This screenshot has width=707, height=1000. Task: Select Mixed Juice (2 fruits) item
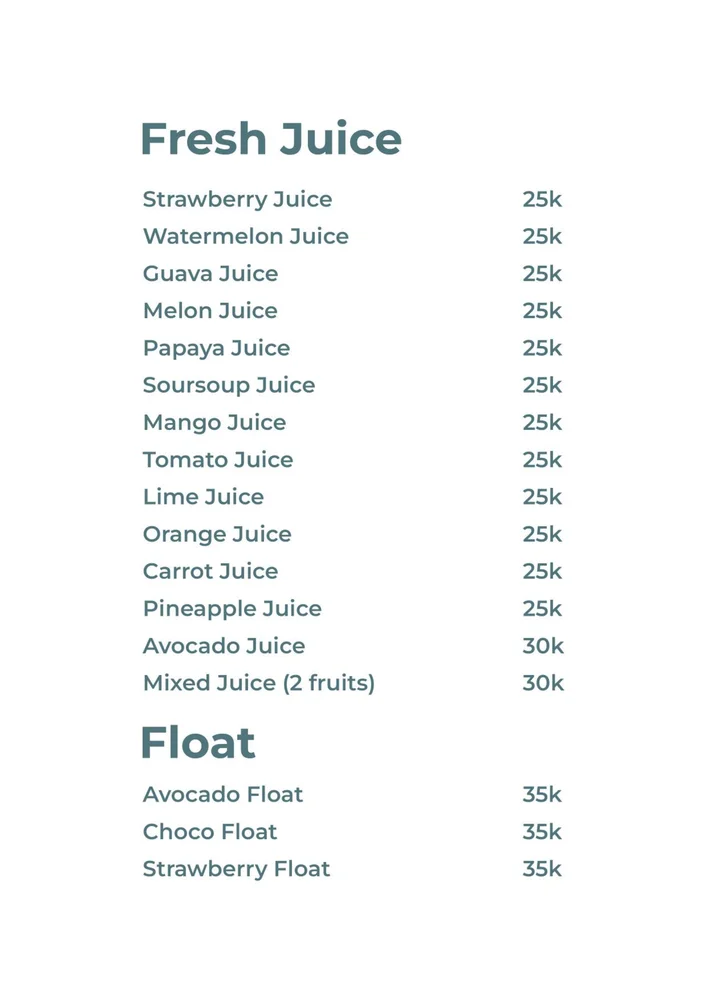click(259, 684)
